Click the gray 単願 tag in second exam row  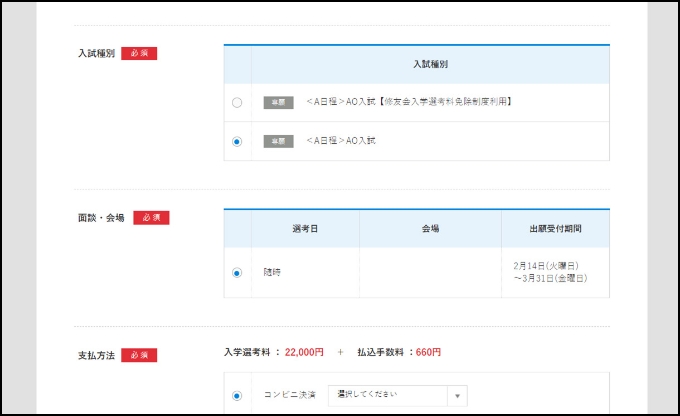[x=278, y=141]
